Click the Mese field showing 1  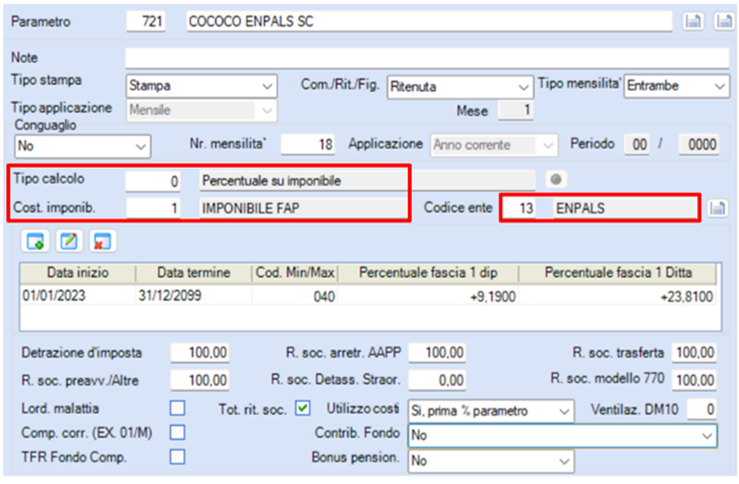tap(516, 111)
